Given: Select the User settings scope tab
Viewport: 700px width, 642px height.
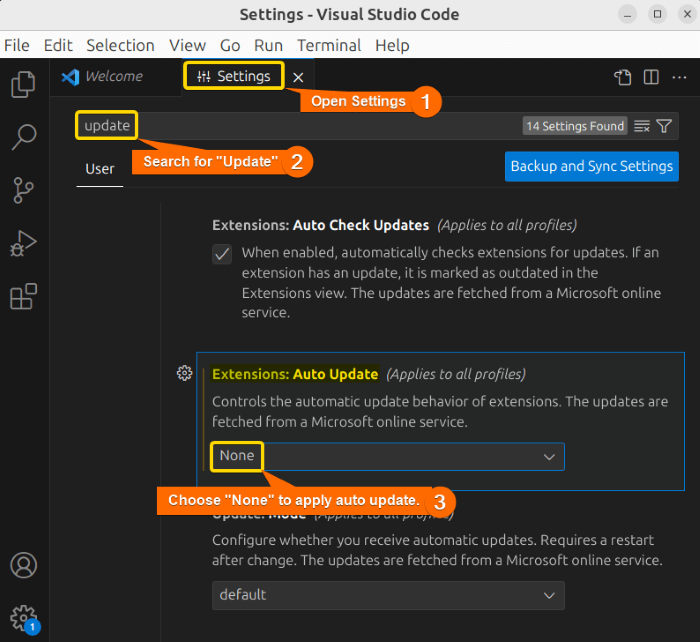Looking at the screenshot, I should coord(100,169).
